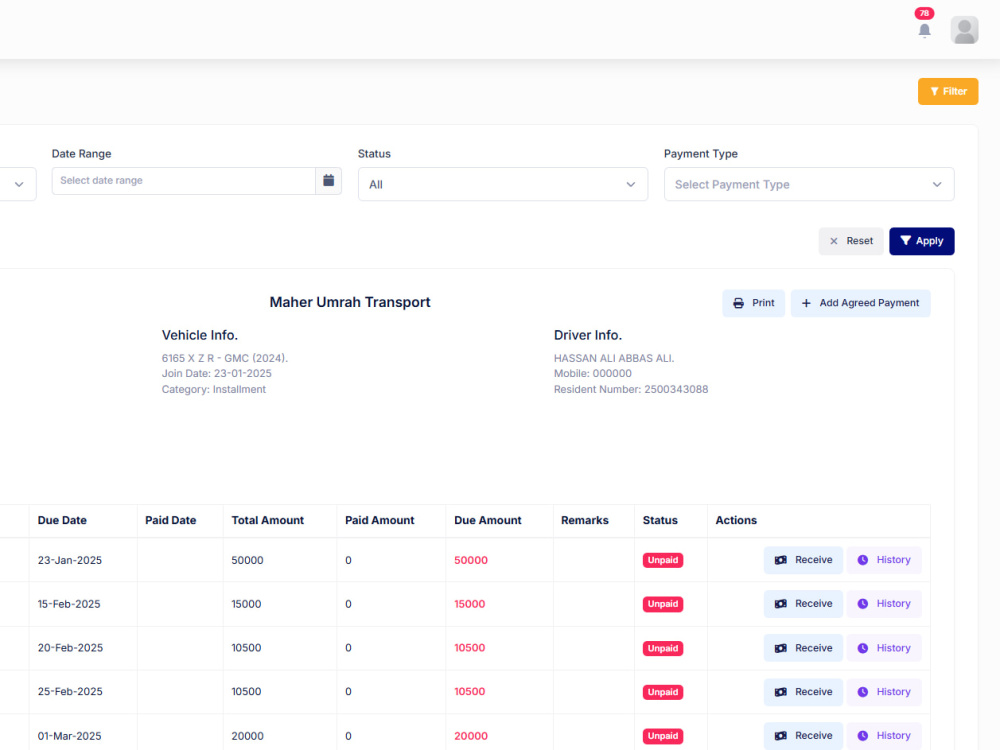Click the orange Filter button
The height and width of the screenshot is (750, 1000).
[948, 91]
